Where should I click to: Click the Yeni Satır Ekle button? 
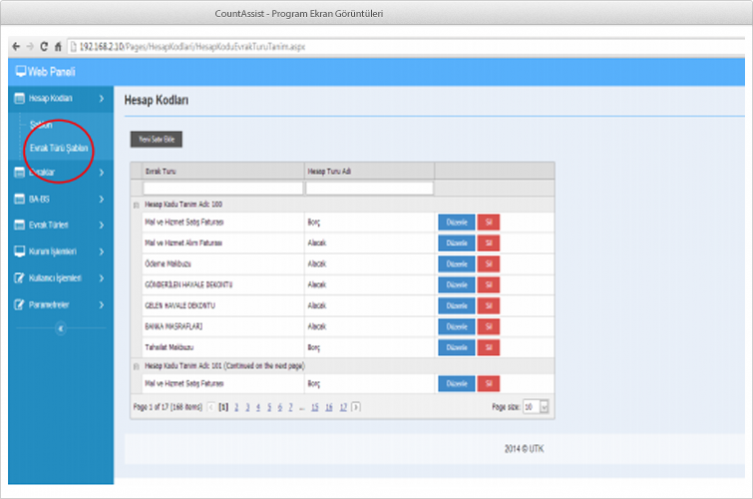tap(156, 140)
